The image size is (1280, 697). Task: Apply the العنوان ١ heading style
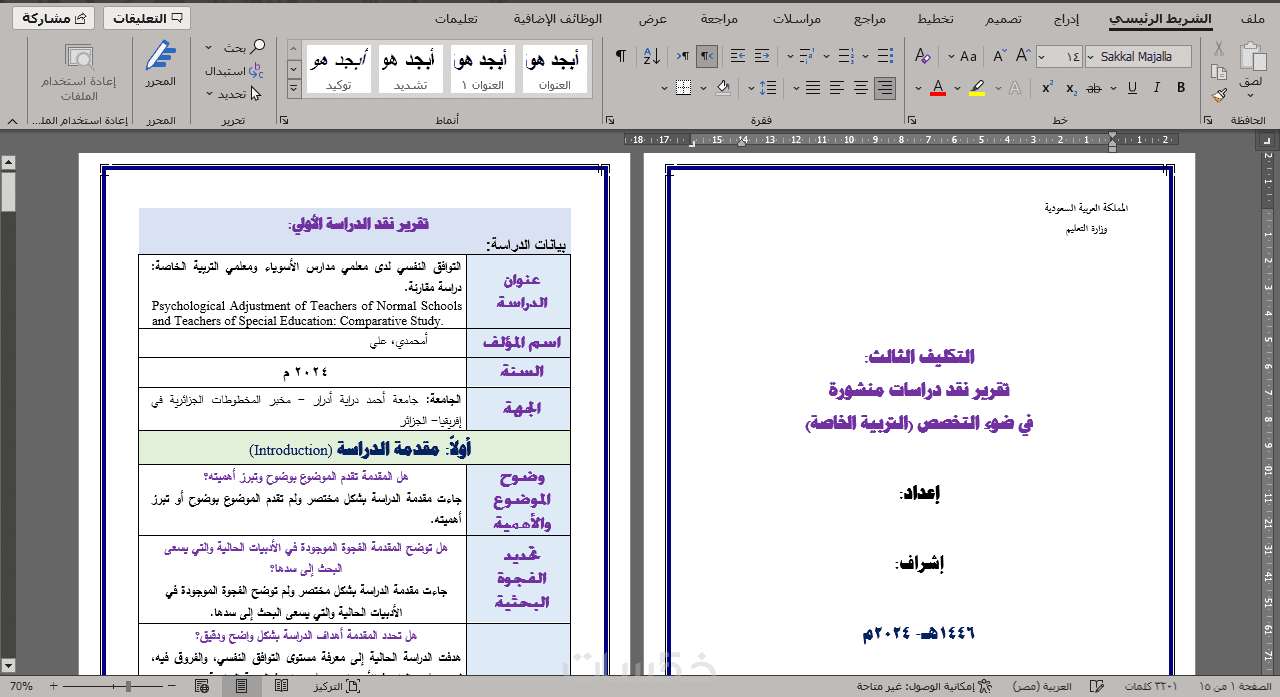(483, 69)
